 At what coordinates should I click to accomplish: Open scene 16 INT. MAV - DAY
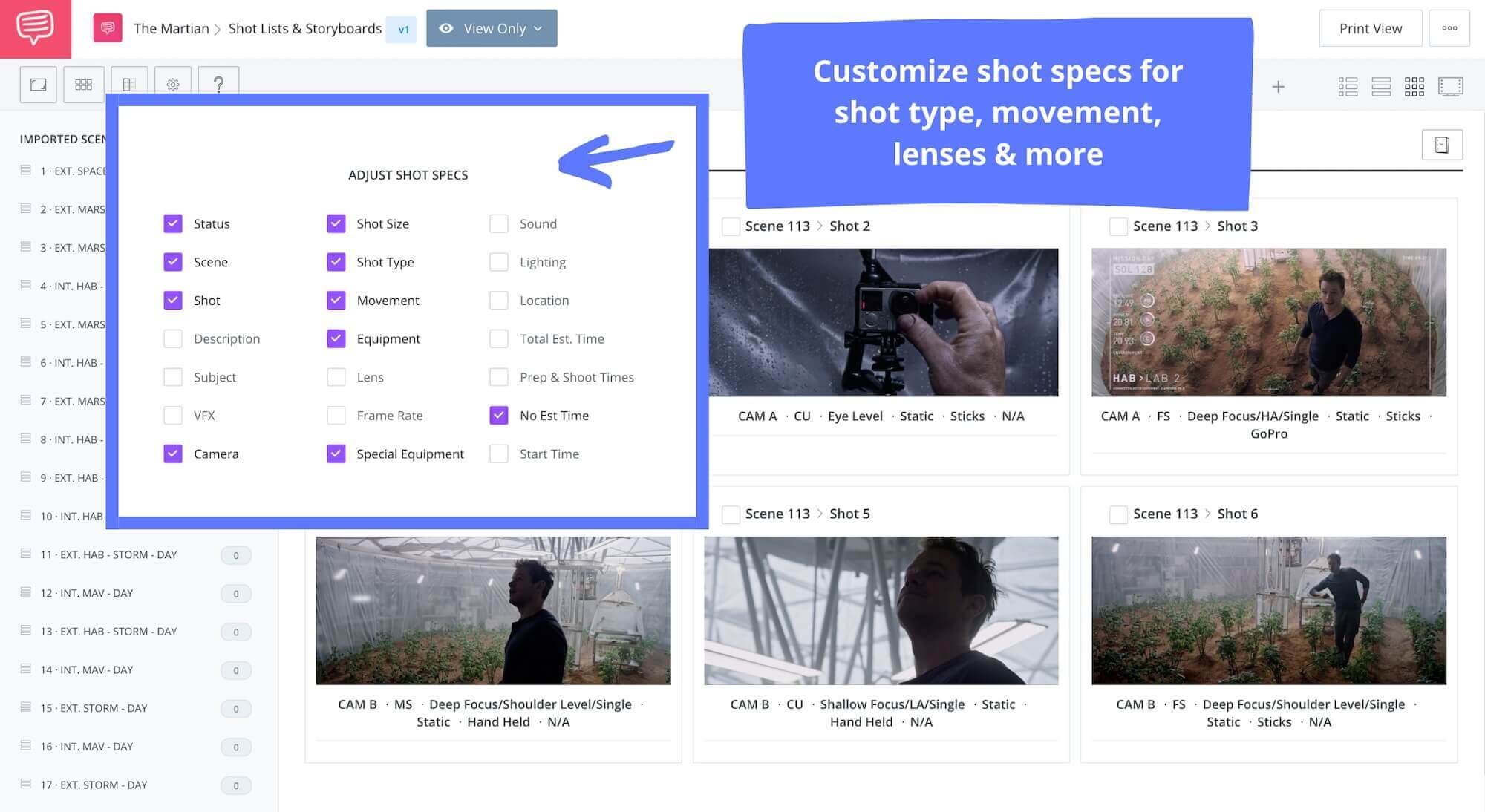point(87,746)
